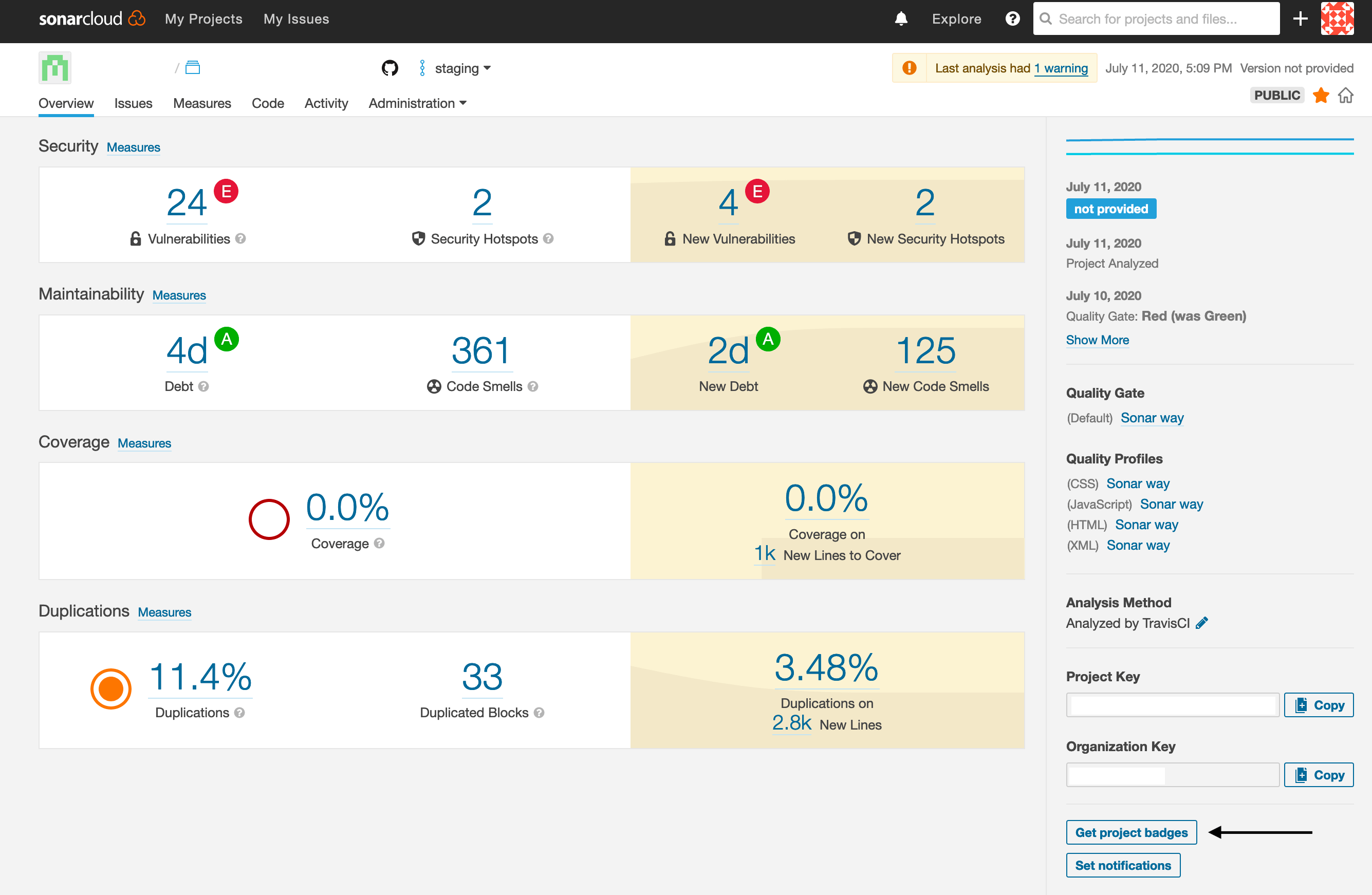
Task: Switch to the Issues tab
Action: [x=133, y=103]
